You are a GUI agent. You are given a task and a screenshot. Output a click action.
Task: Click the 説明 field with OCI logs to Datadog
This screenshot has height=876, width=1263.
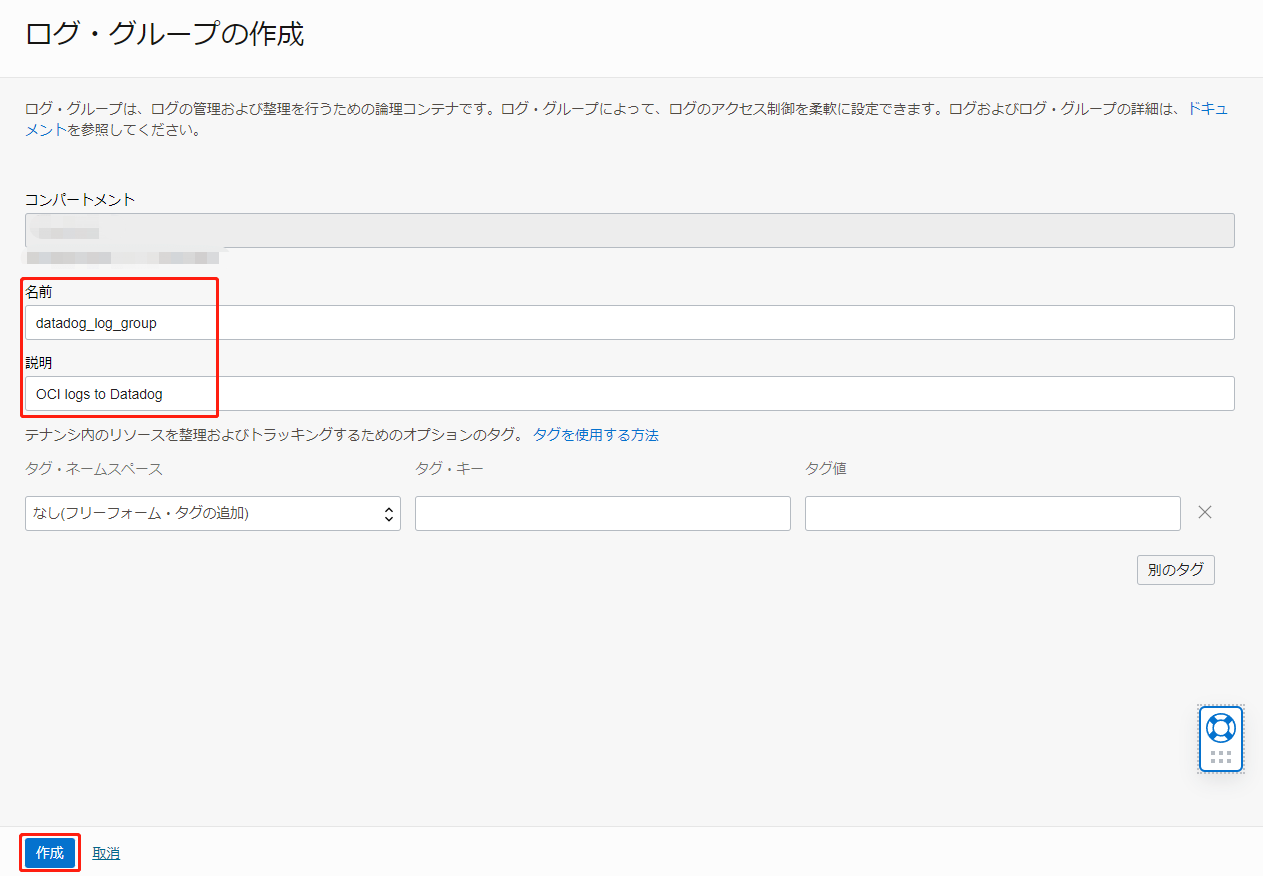629,394
